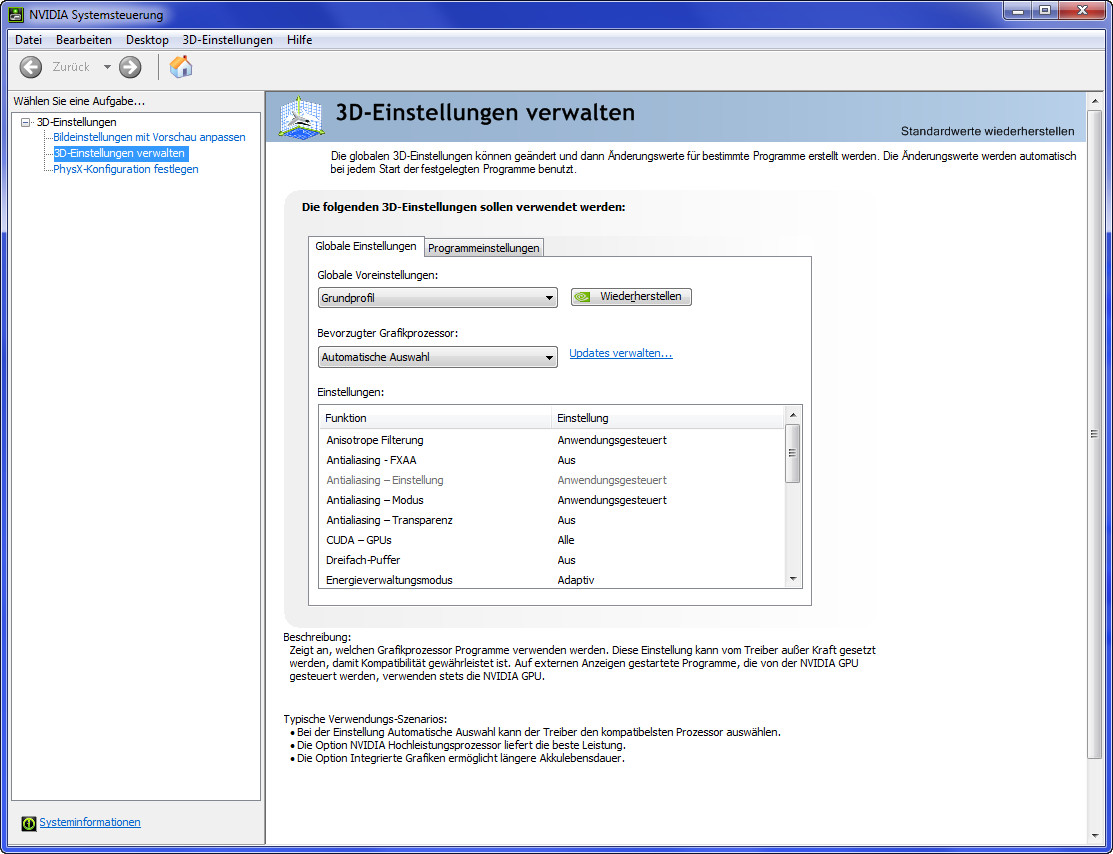Select the Globale Einstellungen tab
The width and height of the screenshot is (1113, 854).
click(x=366, y=246)
